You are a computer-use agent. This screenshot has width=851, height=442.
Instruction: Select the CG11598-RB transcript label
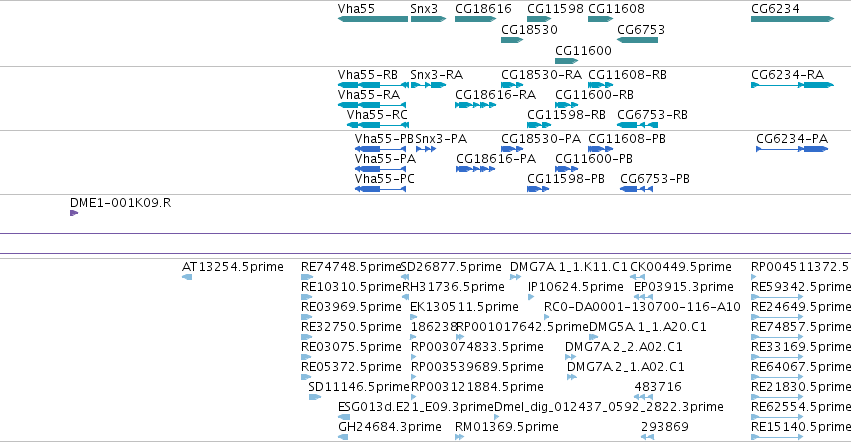click(x=566, y=115)
